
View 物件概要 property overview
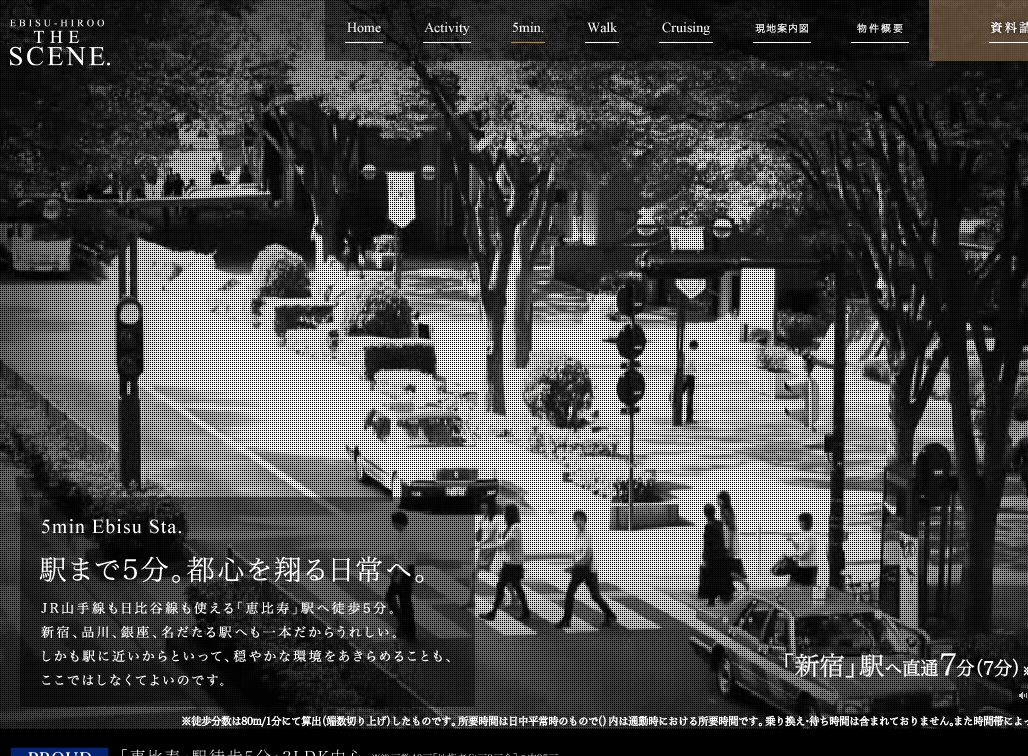click(880, 29)
